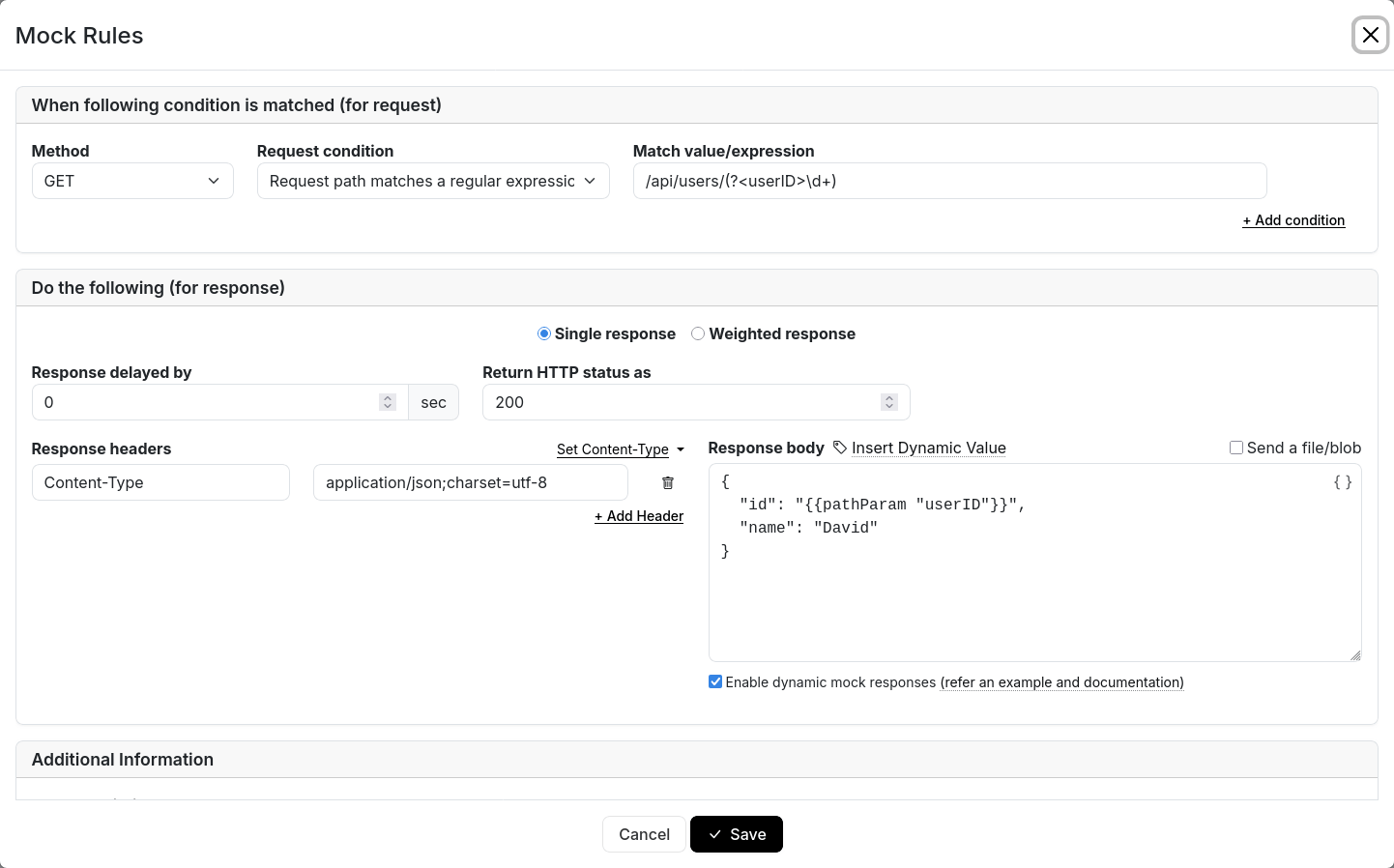This screenshot has height=868, width=1394.
Task: Click the chevron beside Set Content-Type
Action: [681, 449]
